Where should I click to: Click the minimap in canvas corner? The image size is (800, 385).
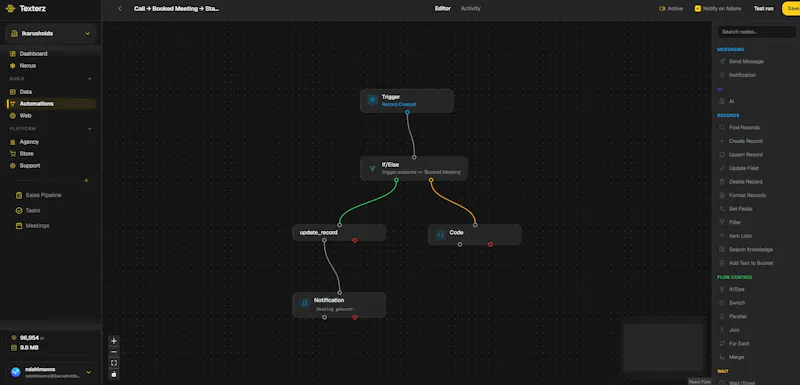point(663,348)
